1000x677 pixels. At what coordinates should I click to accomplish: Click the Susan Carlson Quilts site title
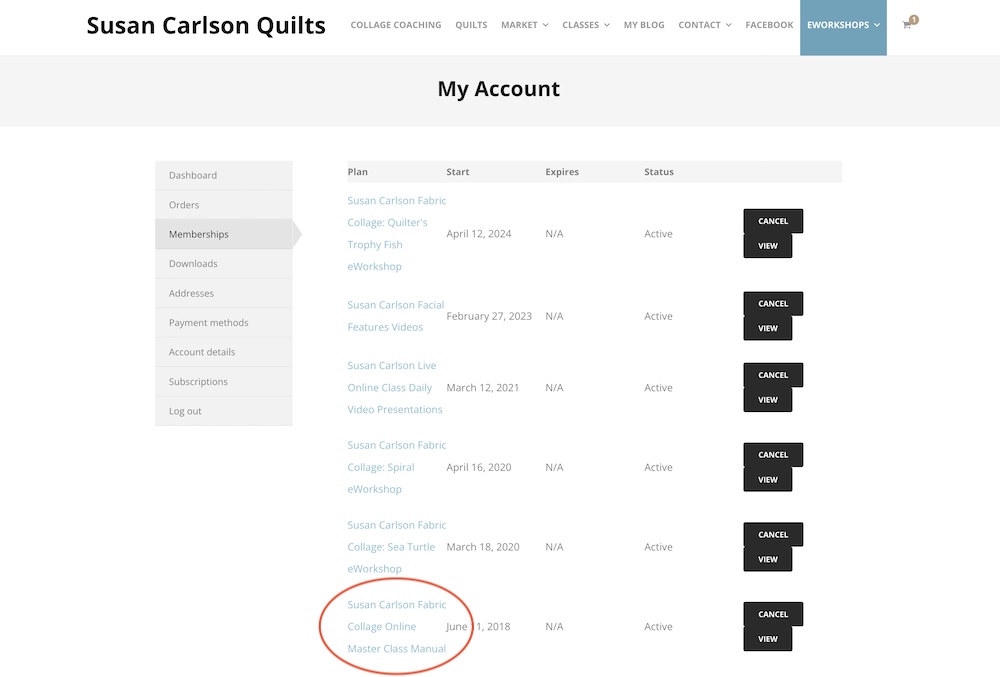[206, 26]
